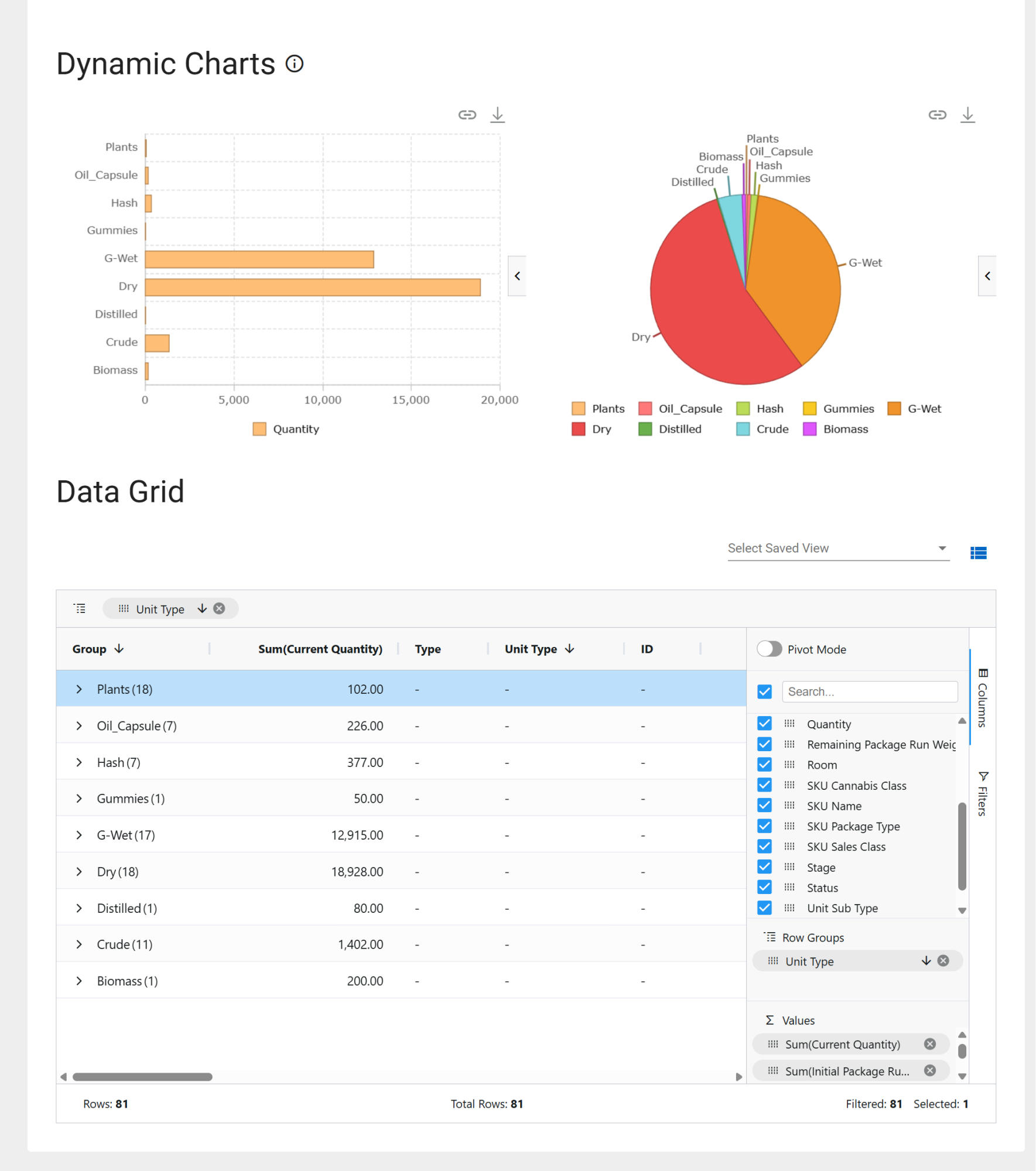Remove Unit Type from Row Groups panel

(943, 961)
